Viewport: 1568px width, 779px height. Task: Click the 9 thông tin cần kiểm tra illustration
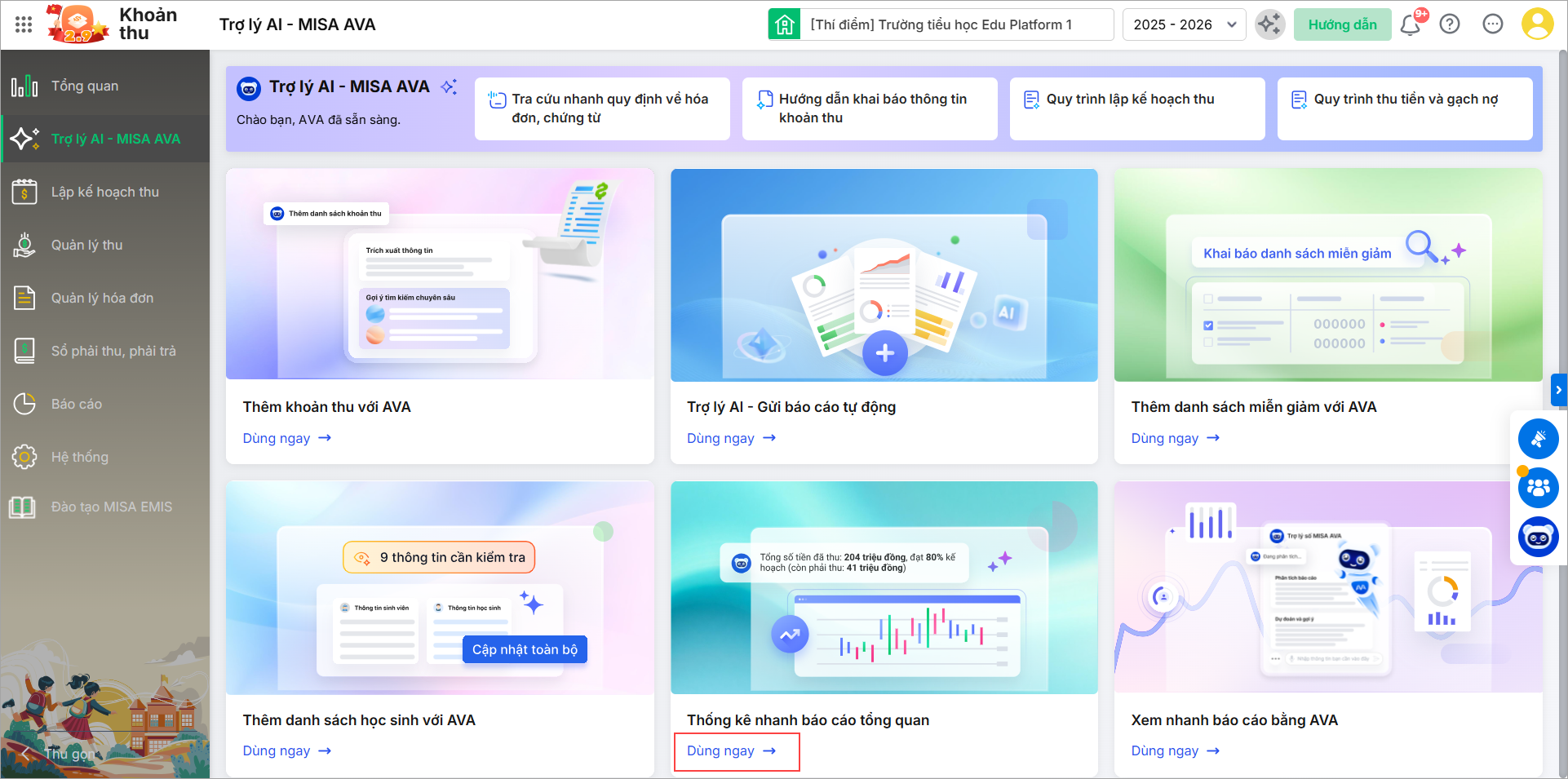(x=440, y=587)
